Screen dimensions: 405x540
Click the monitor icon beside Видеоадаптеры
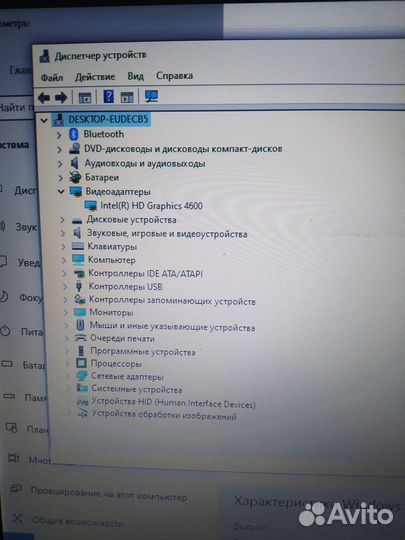pos(75,191)
